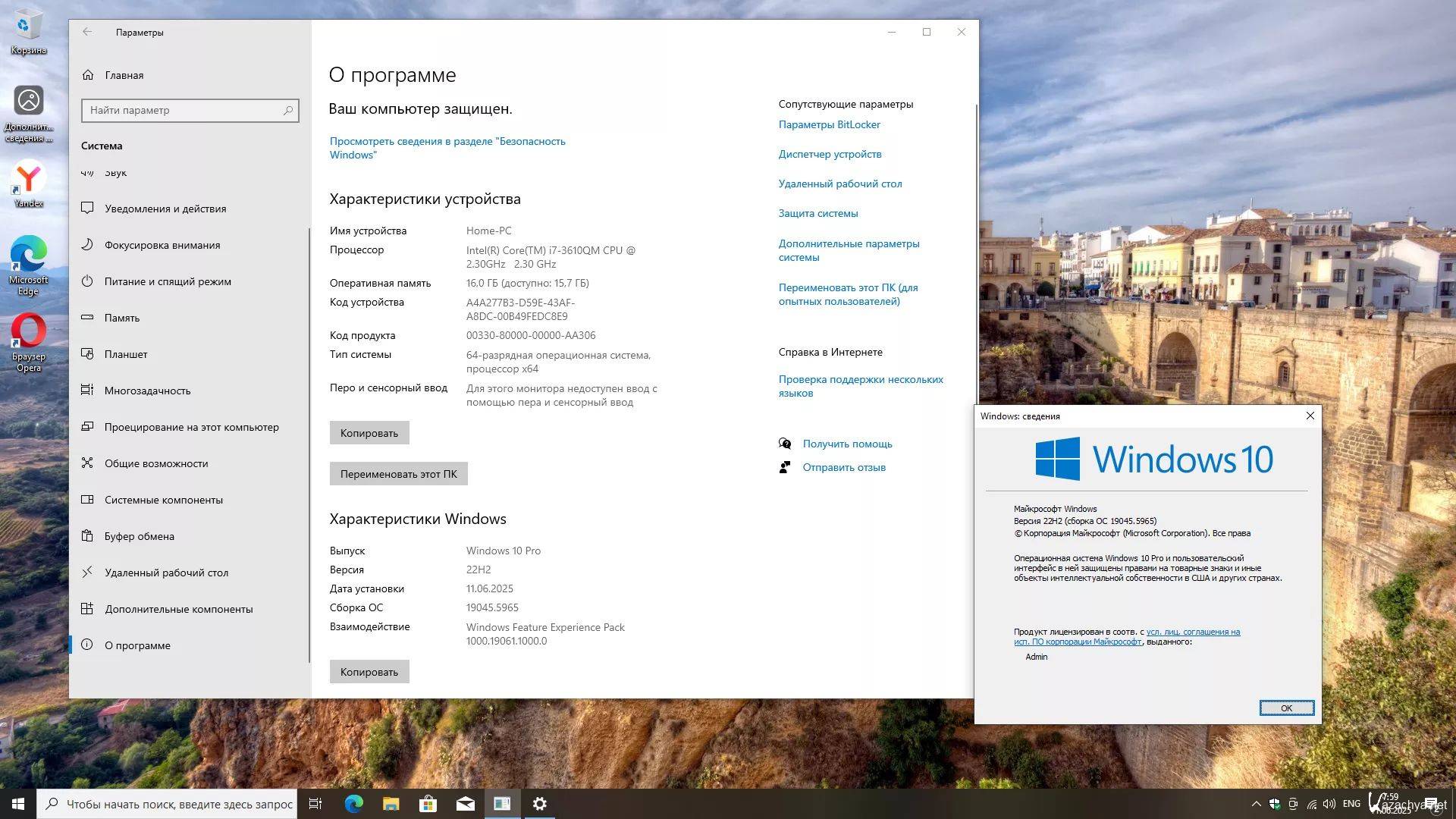Select the Питание и спящий режим power icon
The width and height of the screenshot is (1456, 819).
[87, 281]
